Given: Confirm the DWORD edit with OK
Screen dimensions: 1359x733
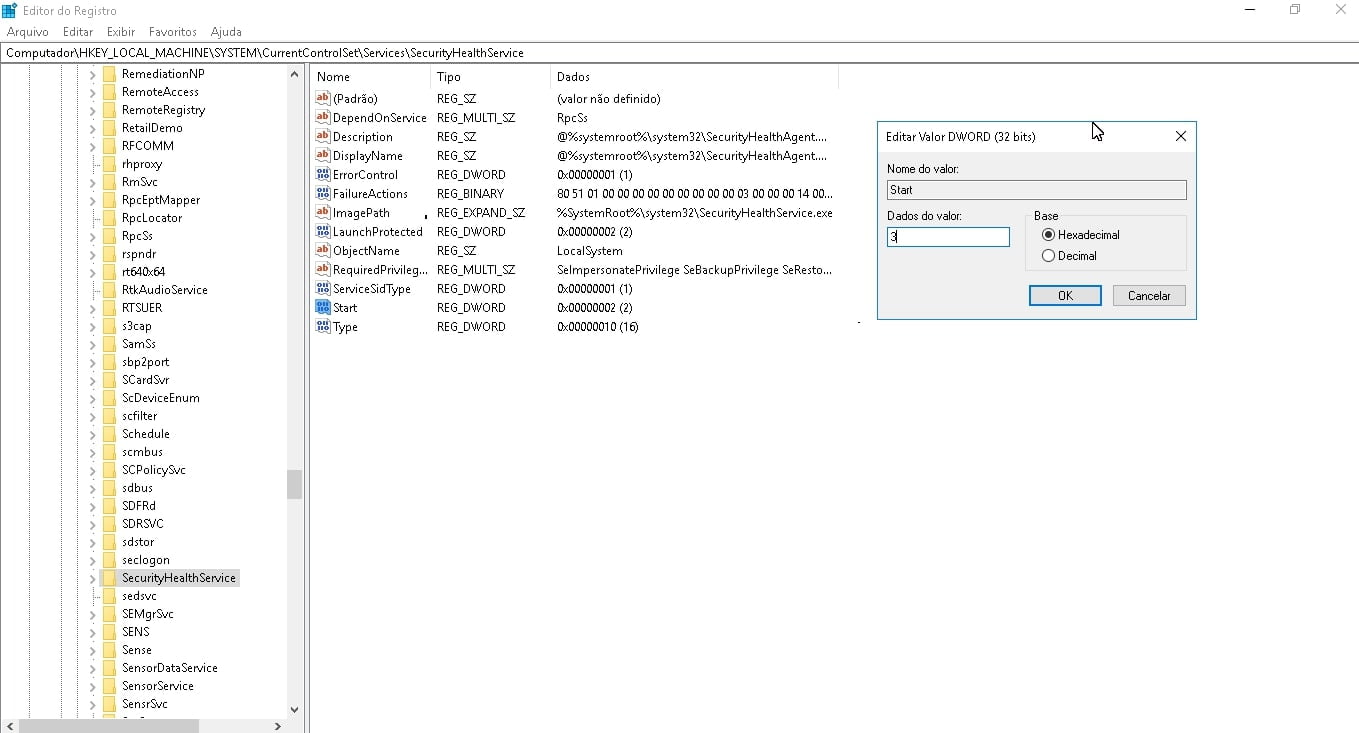Looking at the screenshot, I should point(1065,296).
